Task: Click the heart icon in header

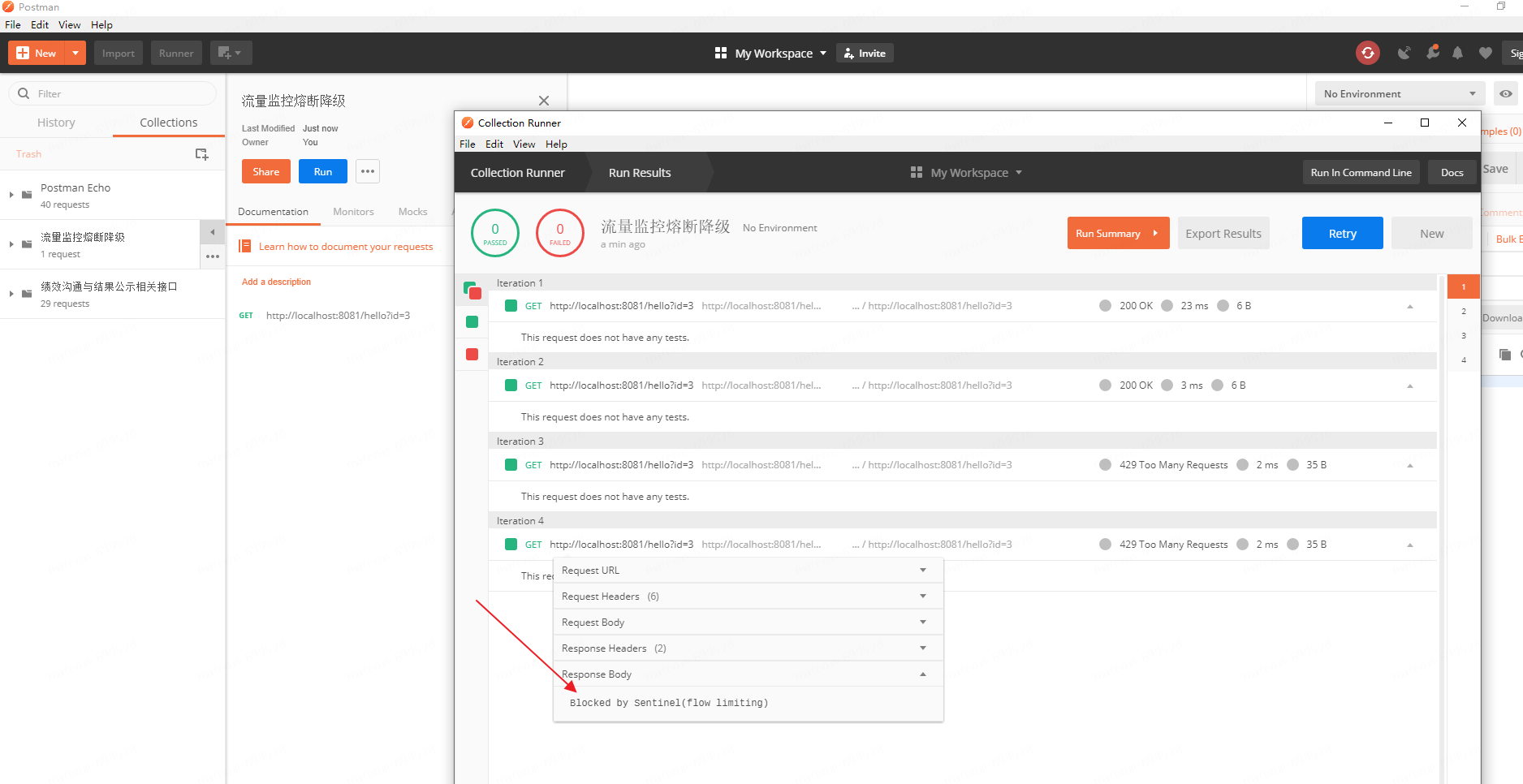Action: pyautogui.click(x=1486, y=53)
